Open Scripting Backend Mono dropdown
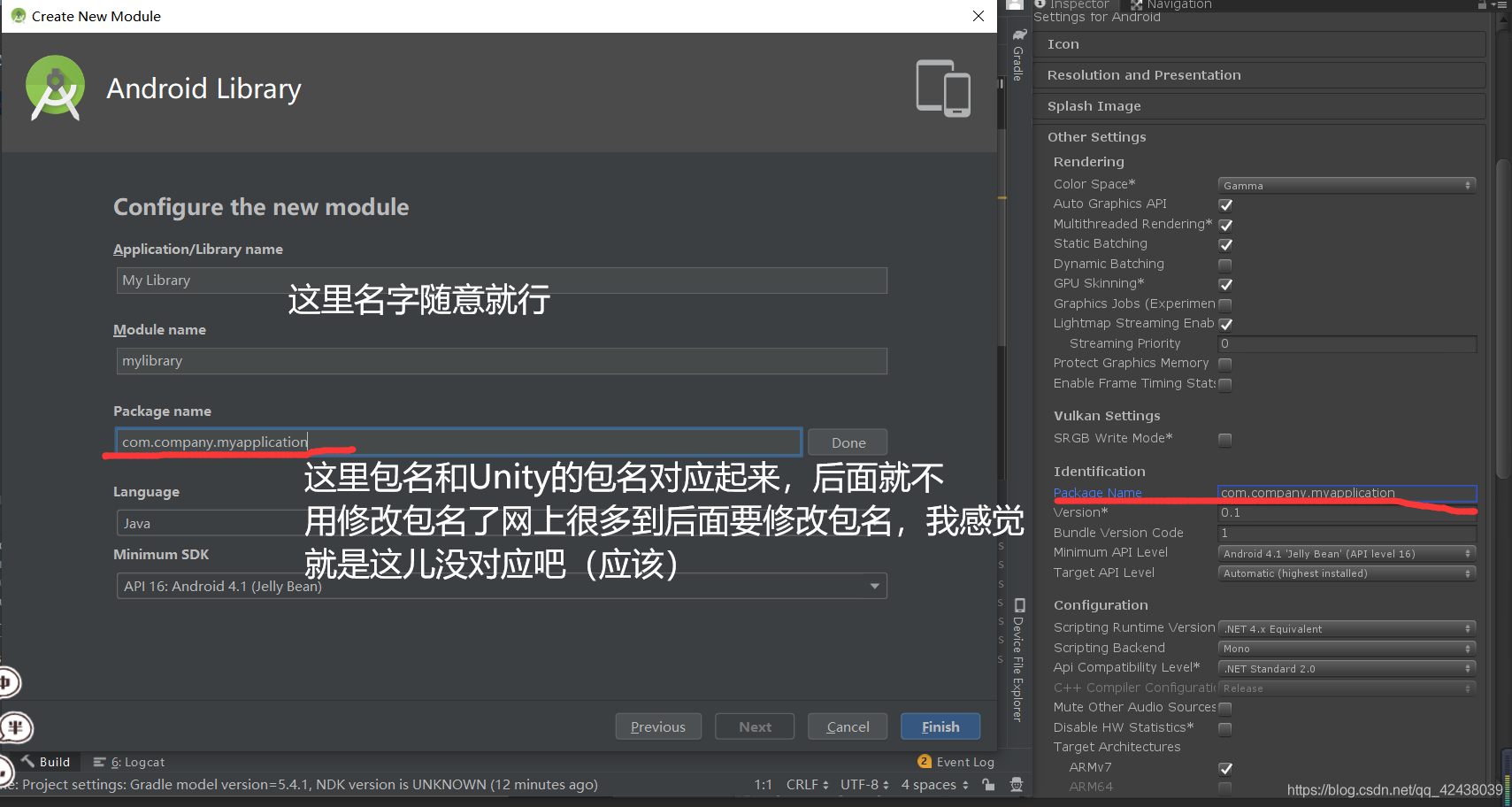This screenshot has width=1512, height=807. point(1347,649)
